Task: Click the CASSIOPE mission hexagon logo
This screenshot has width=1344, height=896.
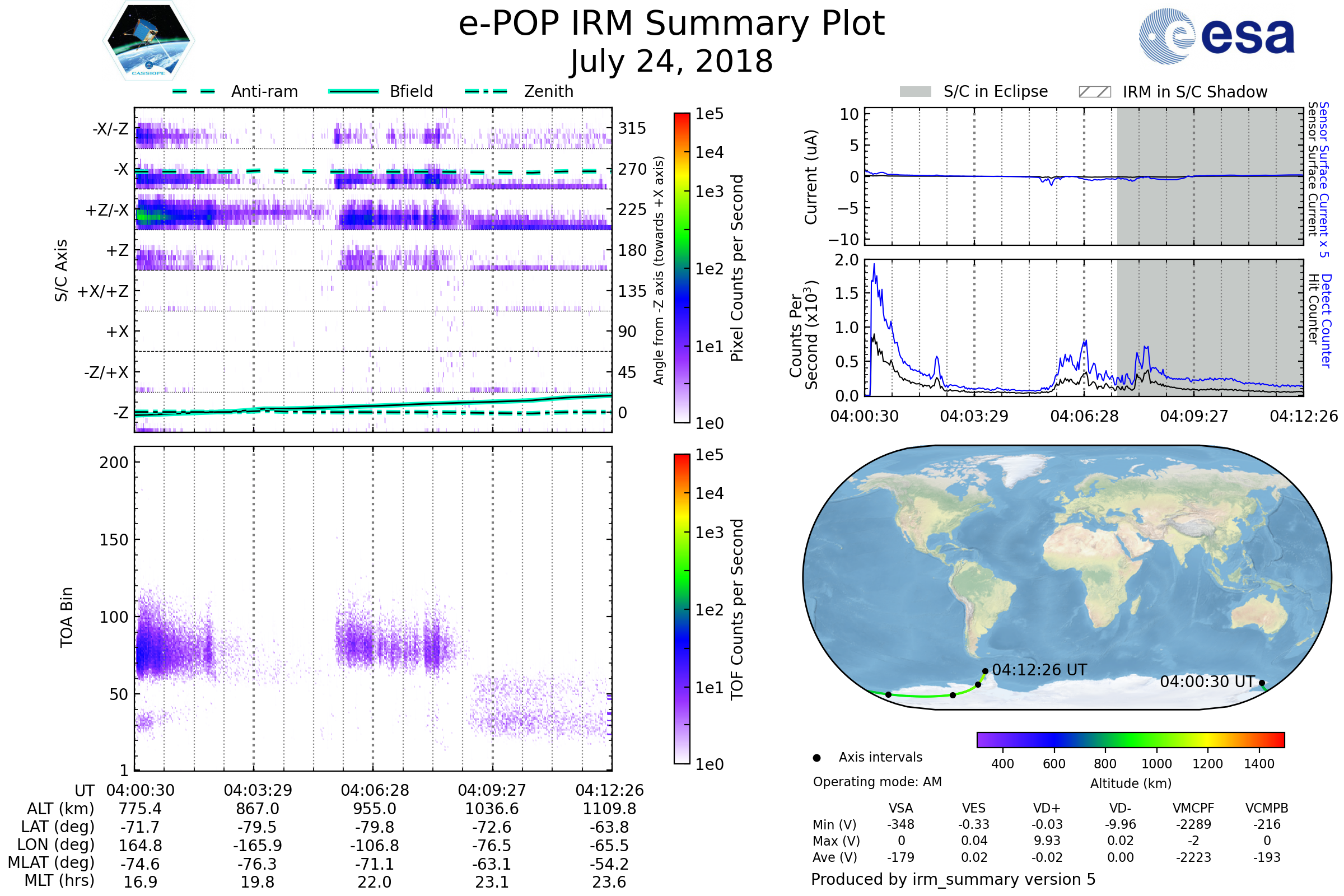Action: (148, 41)
